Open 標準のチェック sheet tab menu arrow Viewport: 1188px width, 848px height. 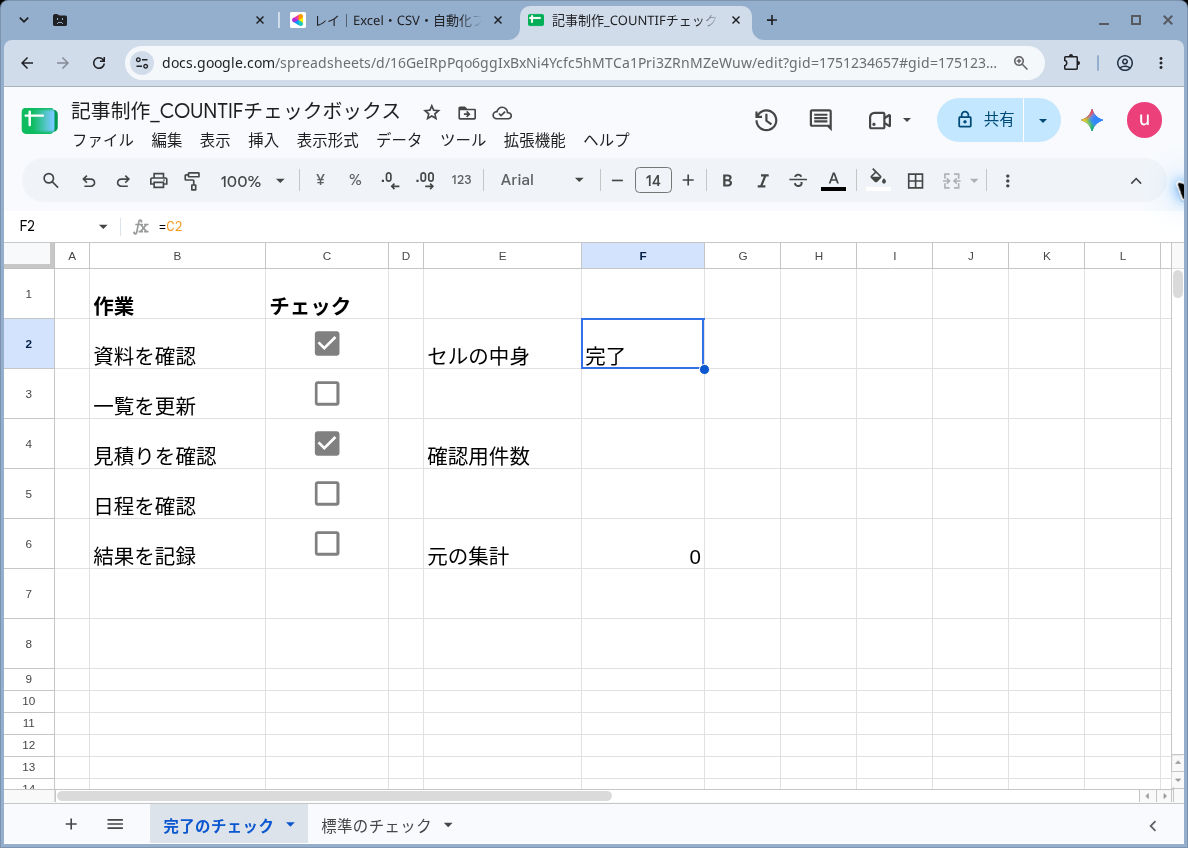click(448, 825)
